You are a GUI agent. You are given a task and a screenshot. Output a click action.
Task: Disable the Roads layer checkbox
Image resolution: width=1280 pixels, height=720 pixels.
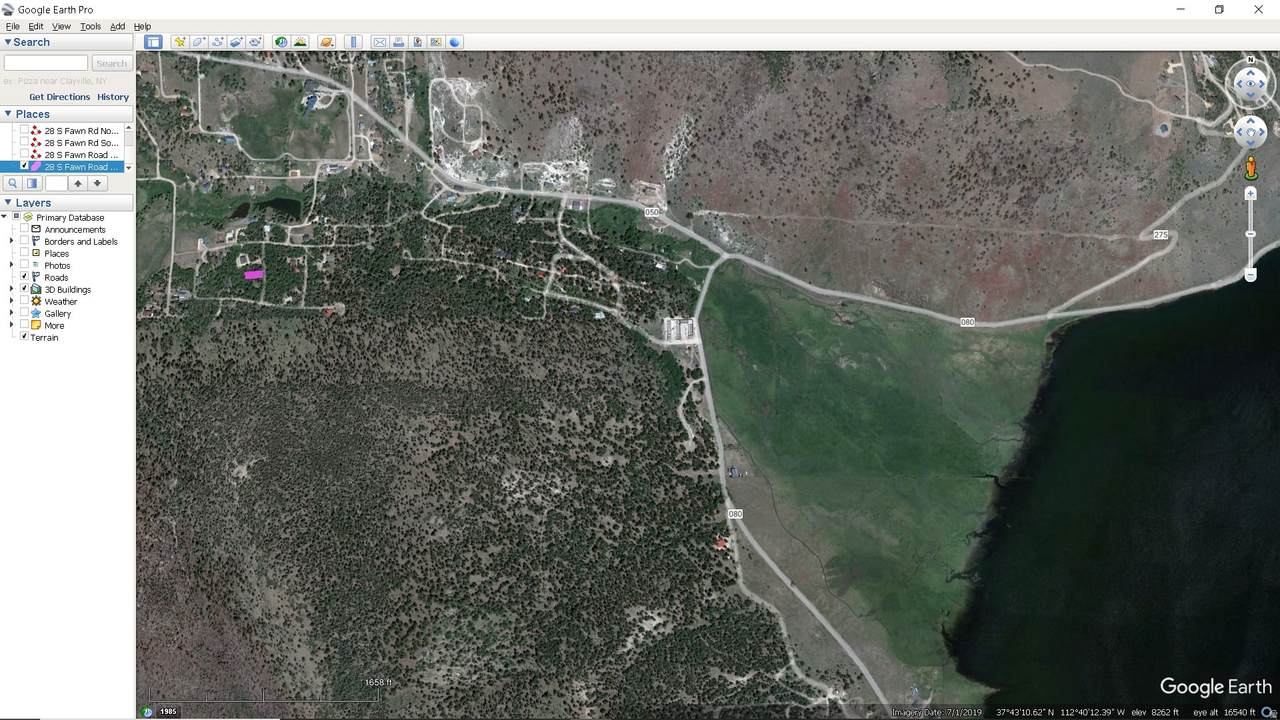(24, 278)
